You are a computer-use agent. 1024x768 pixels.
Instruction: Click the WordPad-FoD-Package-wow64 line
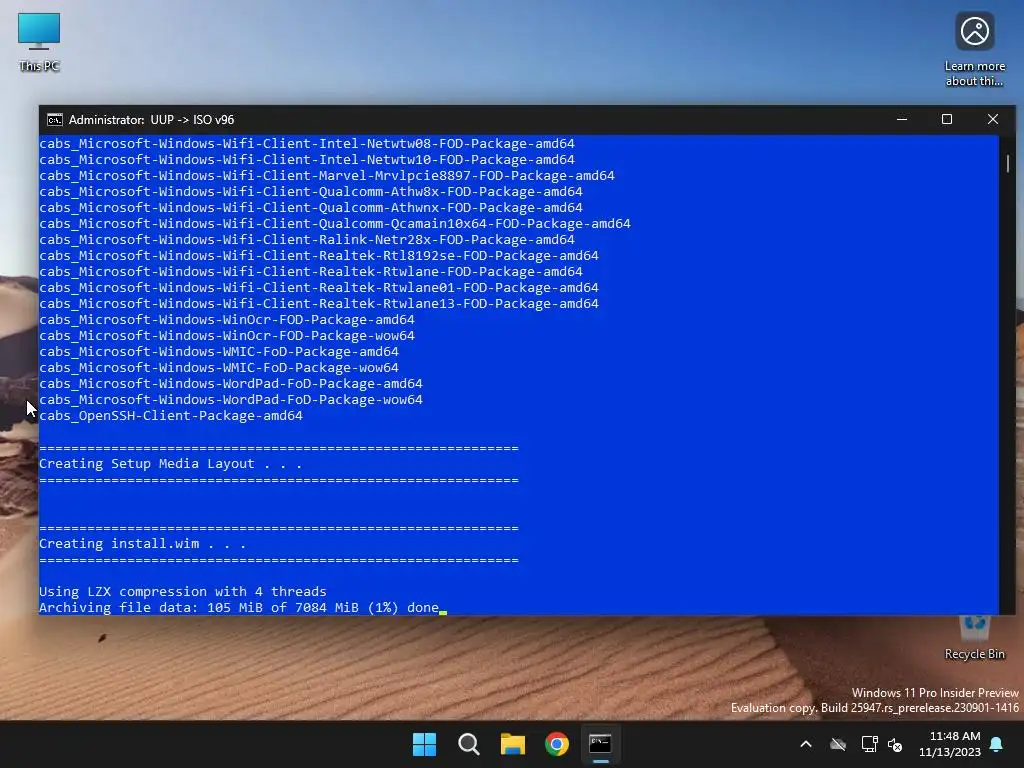(231, 400)
